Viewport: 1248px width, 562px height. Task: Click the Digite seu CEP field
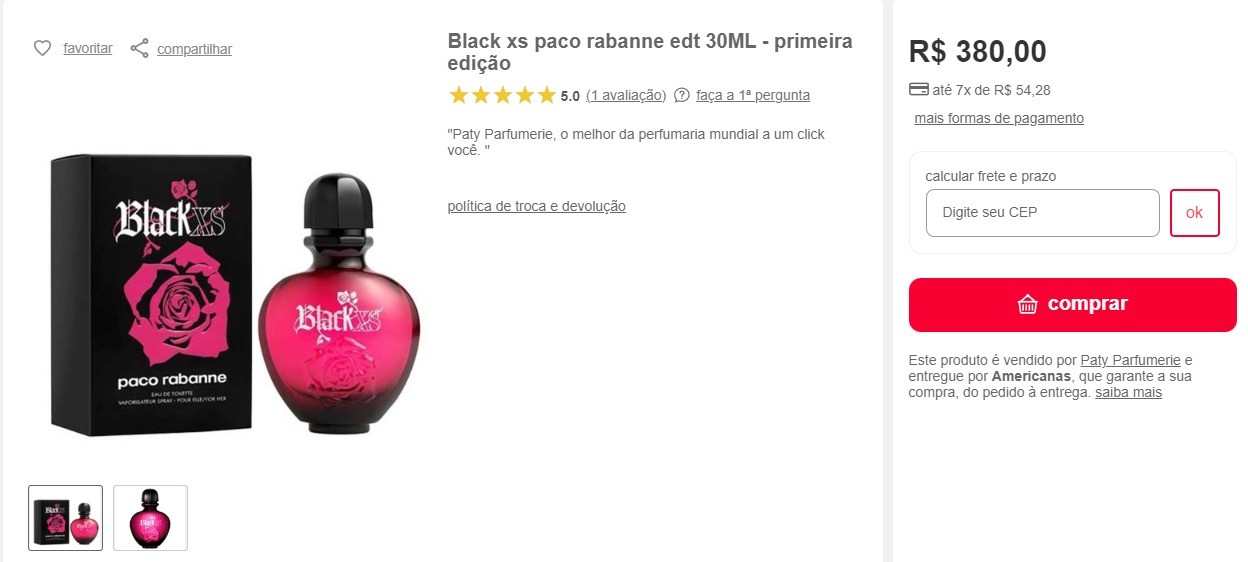pyautogui.click(x=1042, y=213)
